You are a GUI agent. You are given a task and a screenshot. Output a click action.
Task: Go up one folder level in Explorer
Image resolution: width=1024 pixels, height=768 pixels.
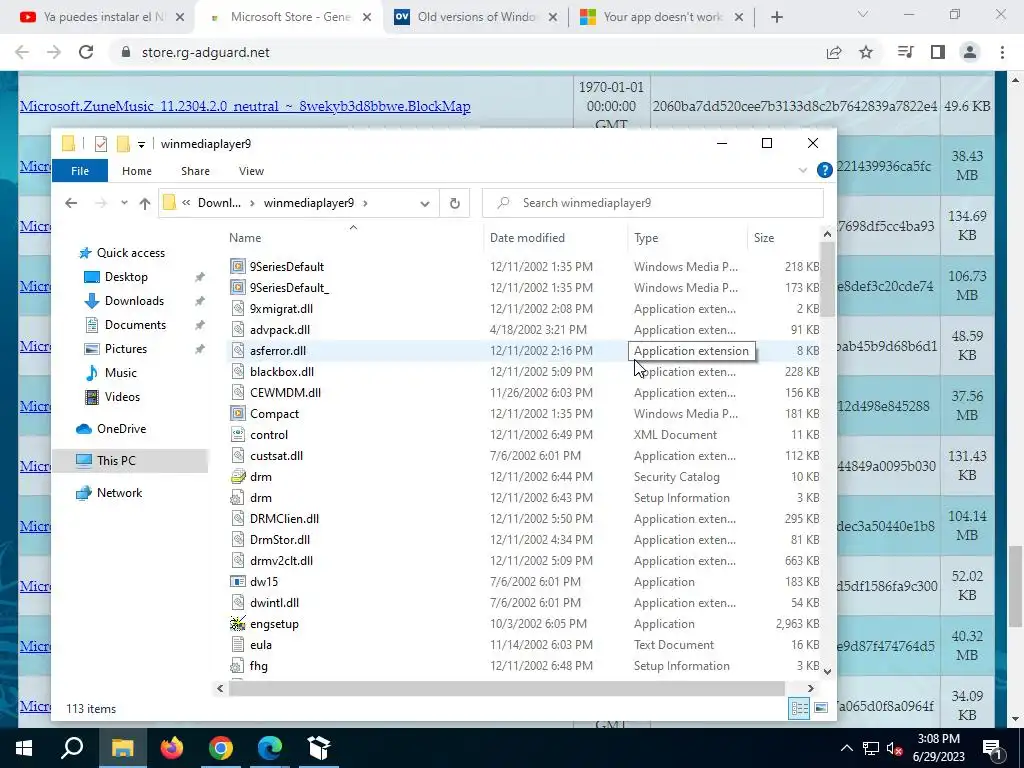click(144, 203)
